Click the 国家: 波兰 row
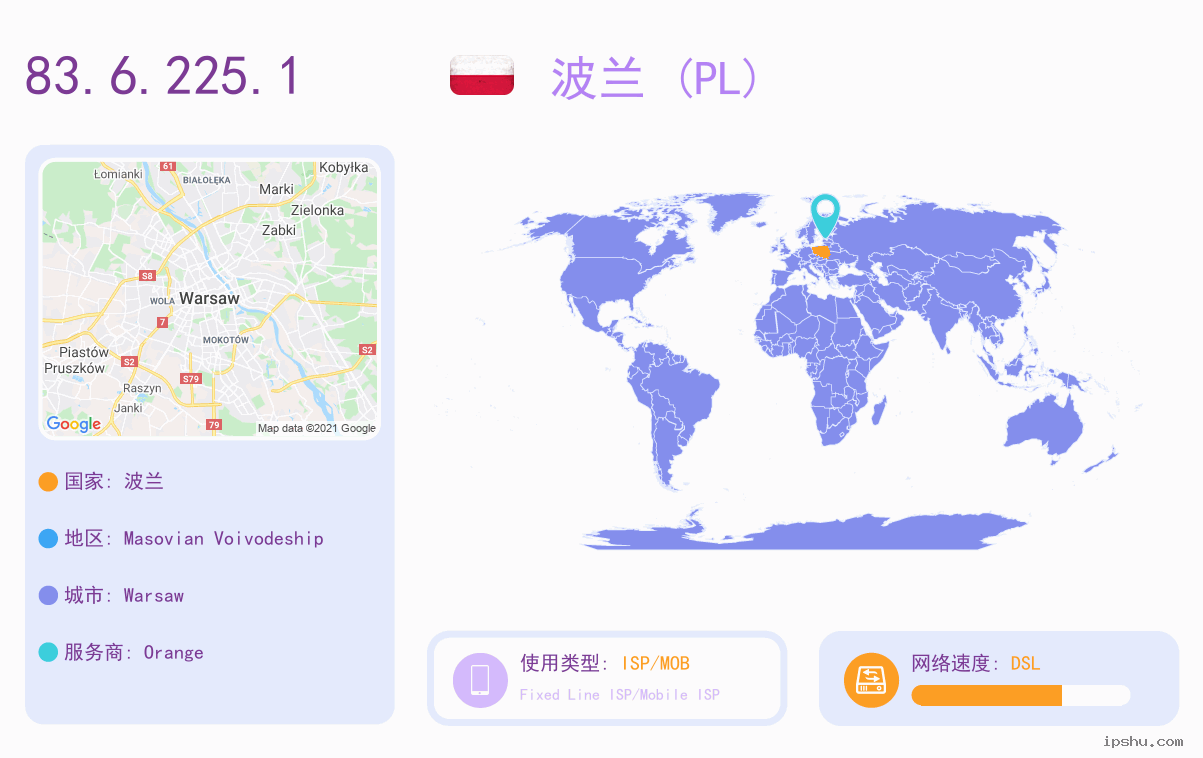This screenshot has height=758, width=1203. [x=101, y=482]
